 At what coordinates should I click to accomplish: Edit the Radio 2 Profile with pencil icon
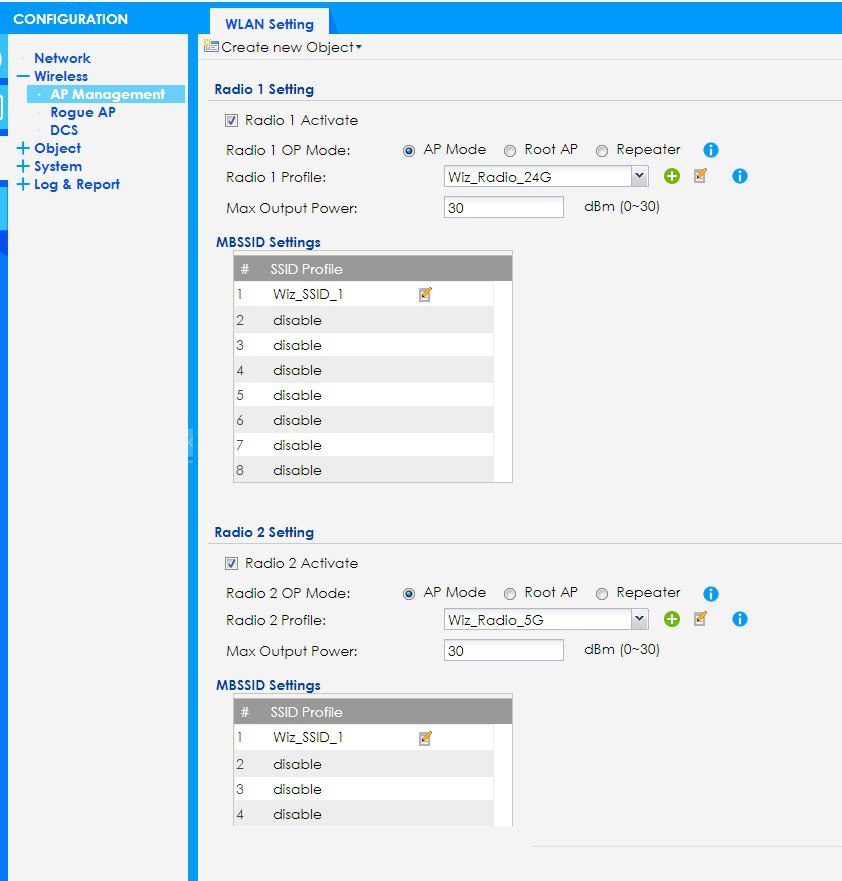tap(700, 619)
